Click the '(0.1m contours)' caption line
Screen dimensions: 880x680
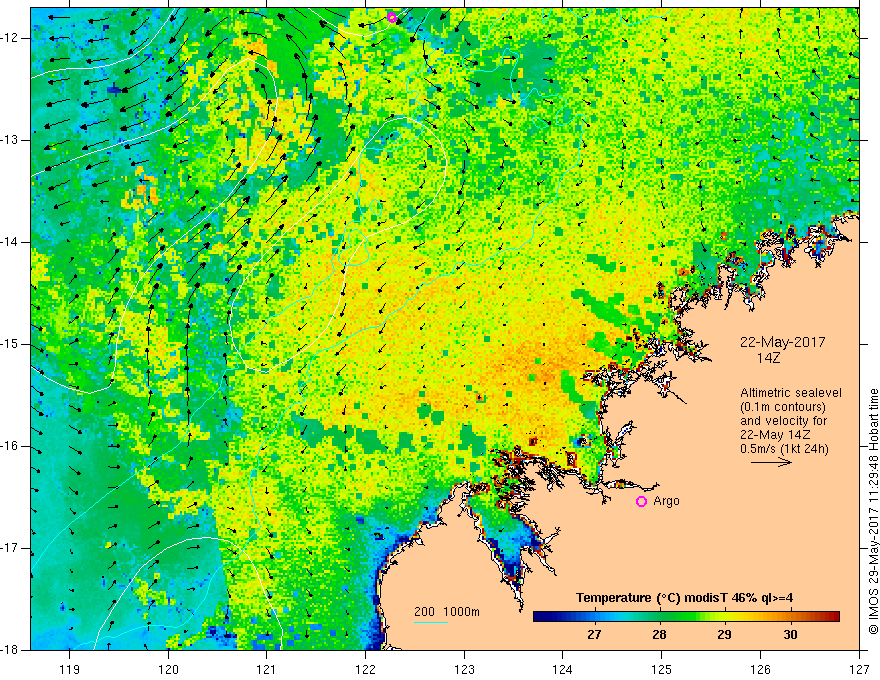pos(782,407)
